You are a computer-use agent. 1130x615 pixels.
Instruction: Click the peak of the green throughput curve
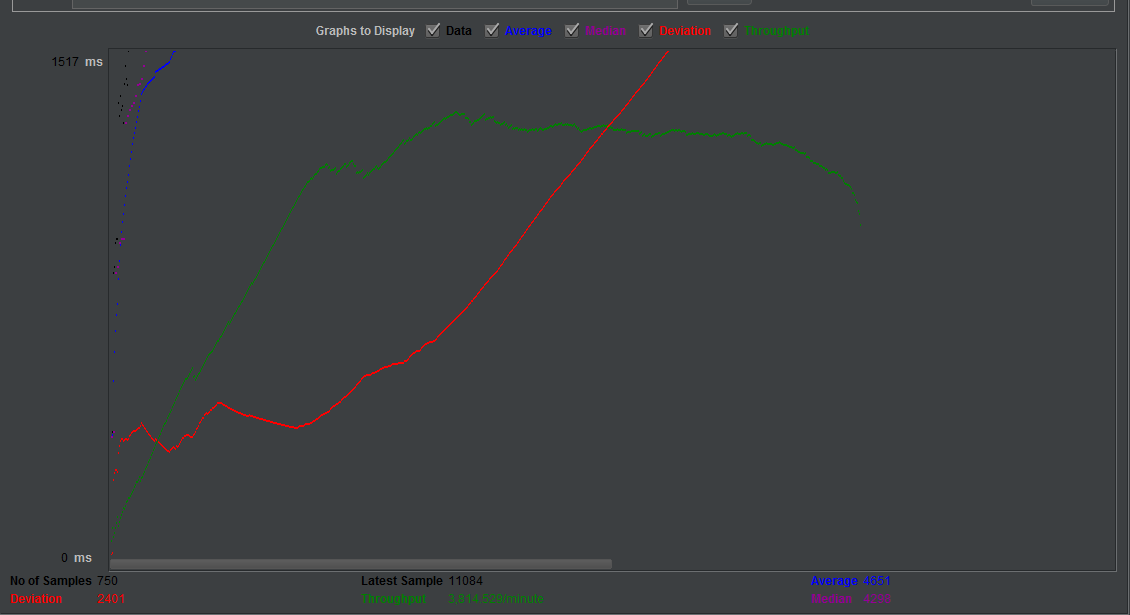coord(458,113)
